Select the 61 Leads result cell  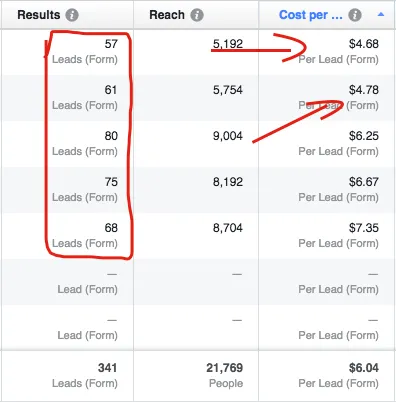click(85, 97)
